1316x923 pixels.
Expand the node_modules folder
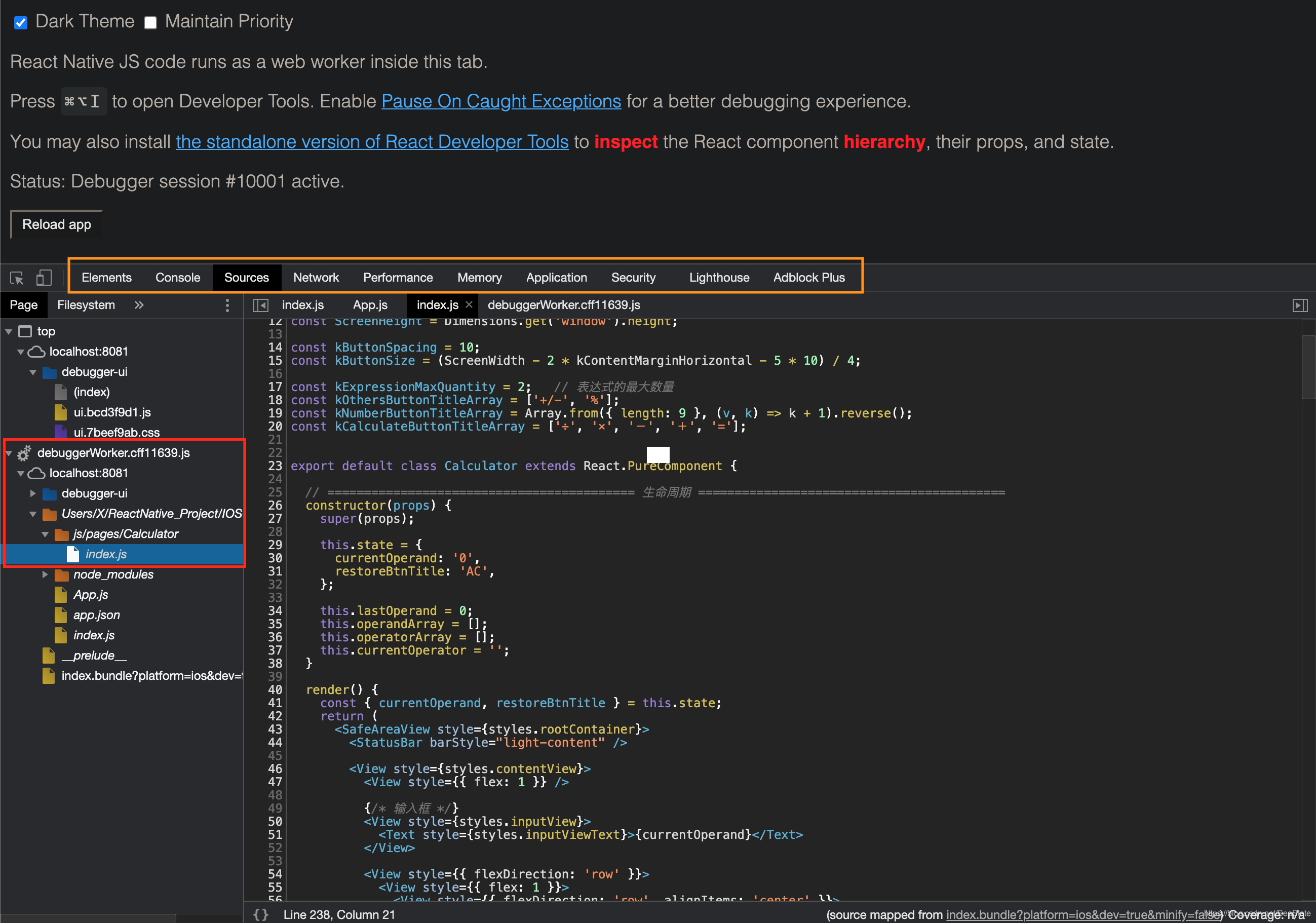tap(45, 574)
